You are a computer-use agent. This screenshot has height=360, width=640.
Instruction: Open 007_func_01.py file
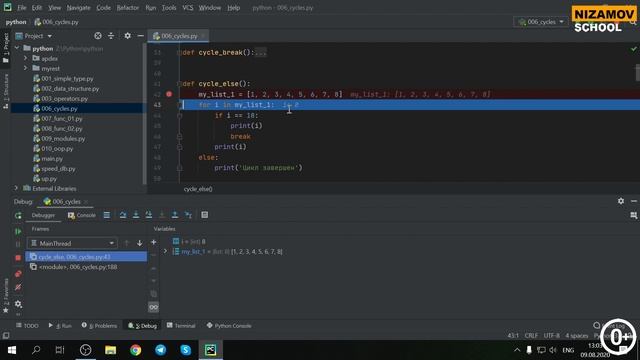click(58, 118)
